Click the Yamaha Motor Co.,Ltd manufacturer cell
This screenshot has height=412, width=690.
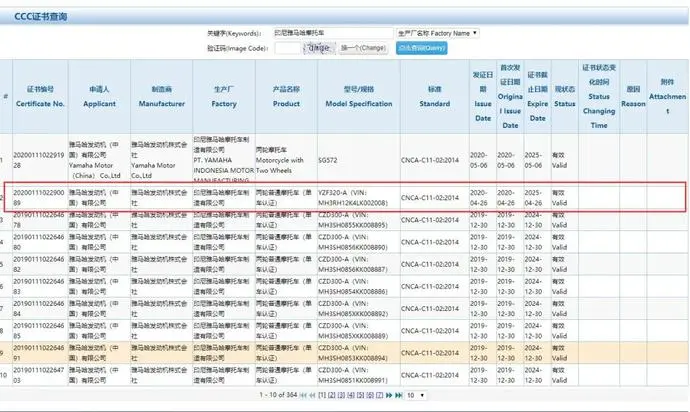point(159,160)
